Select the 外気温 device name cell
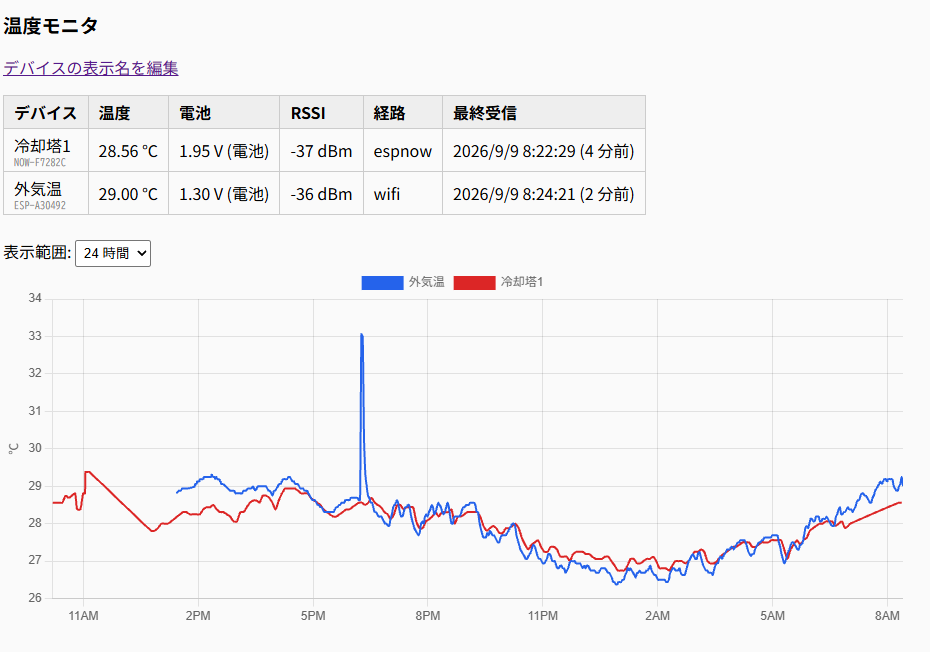Image resolution: width=930 pixels, height=652 pixels. pos(46,193)
